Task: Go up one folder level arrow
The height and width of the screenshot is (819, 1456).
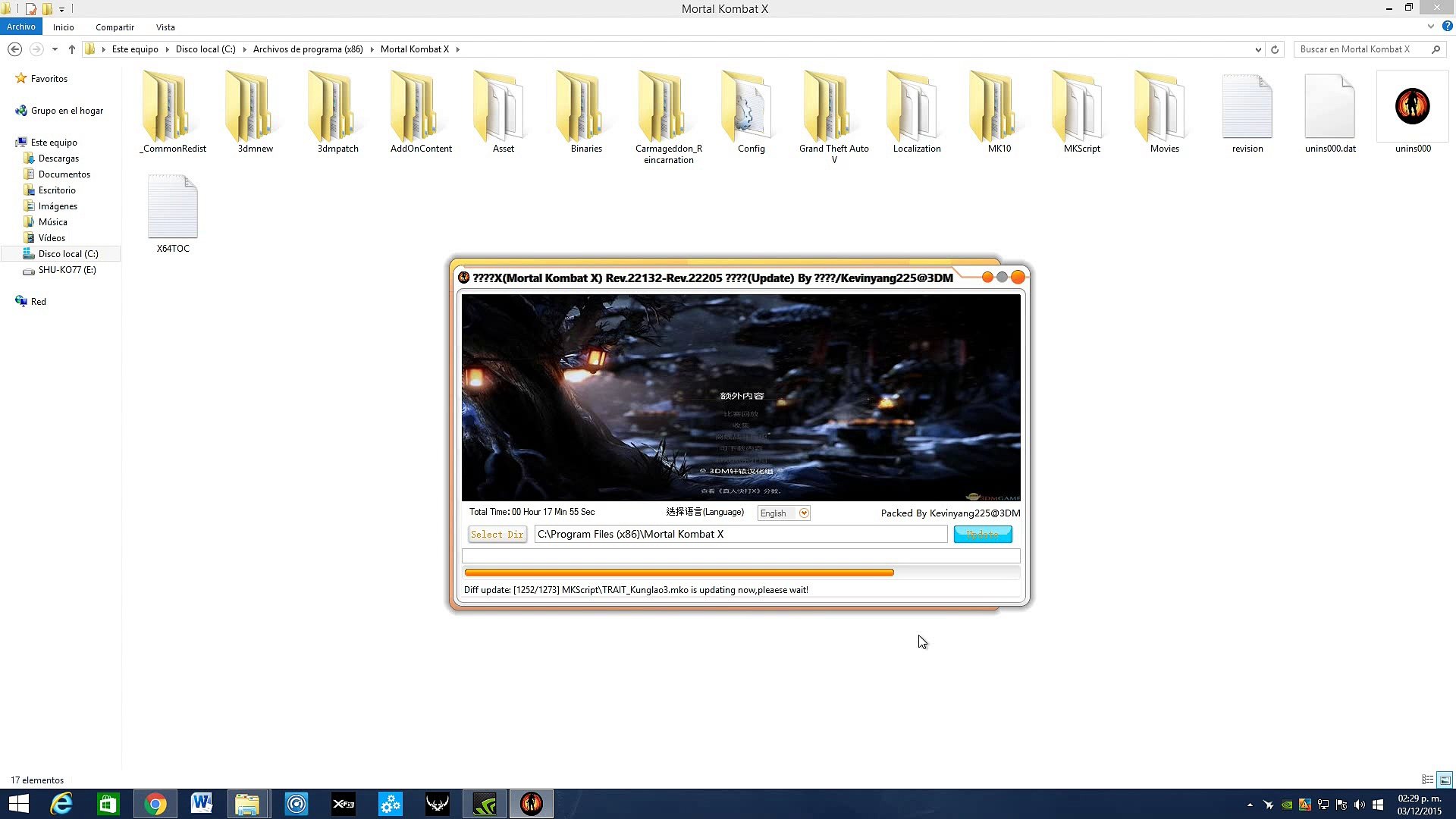Action: point(72,49)
